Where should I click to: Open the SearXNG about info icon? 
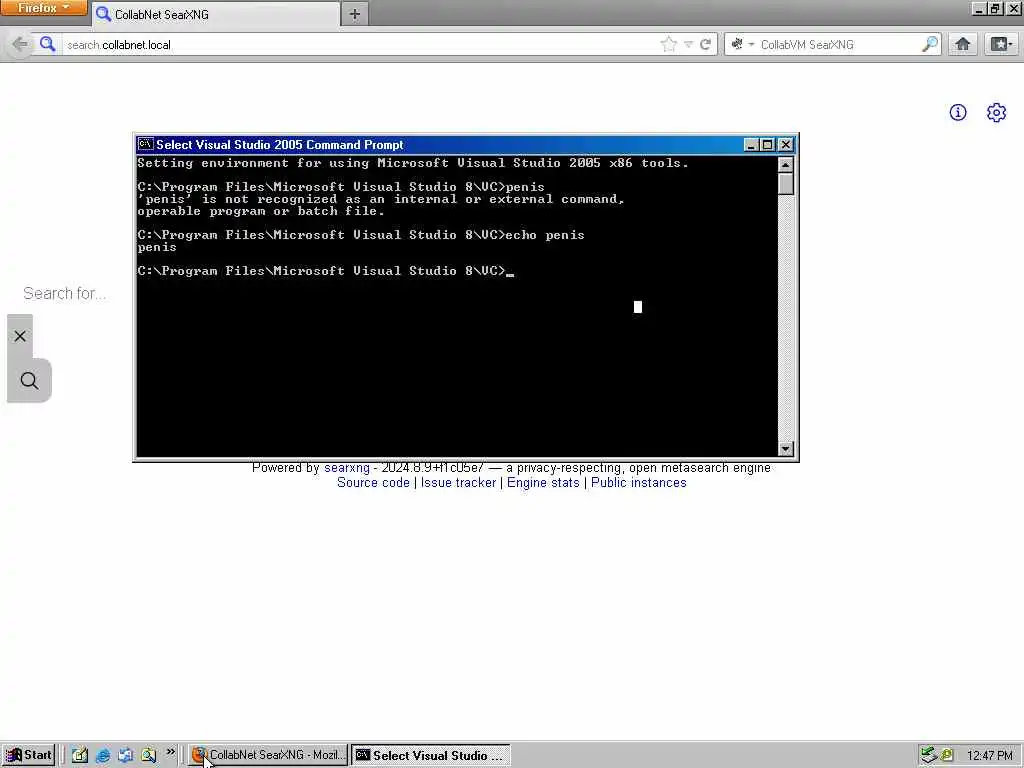tap(958, 112)
